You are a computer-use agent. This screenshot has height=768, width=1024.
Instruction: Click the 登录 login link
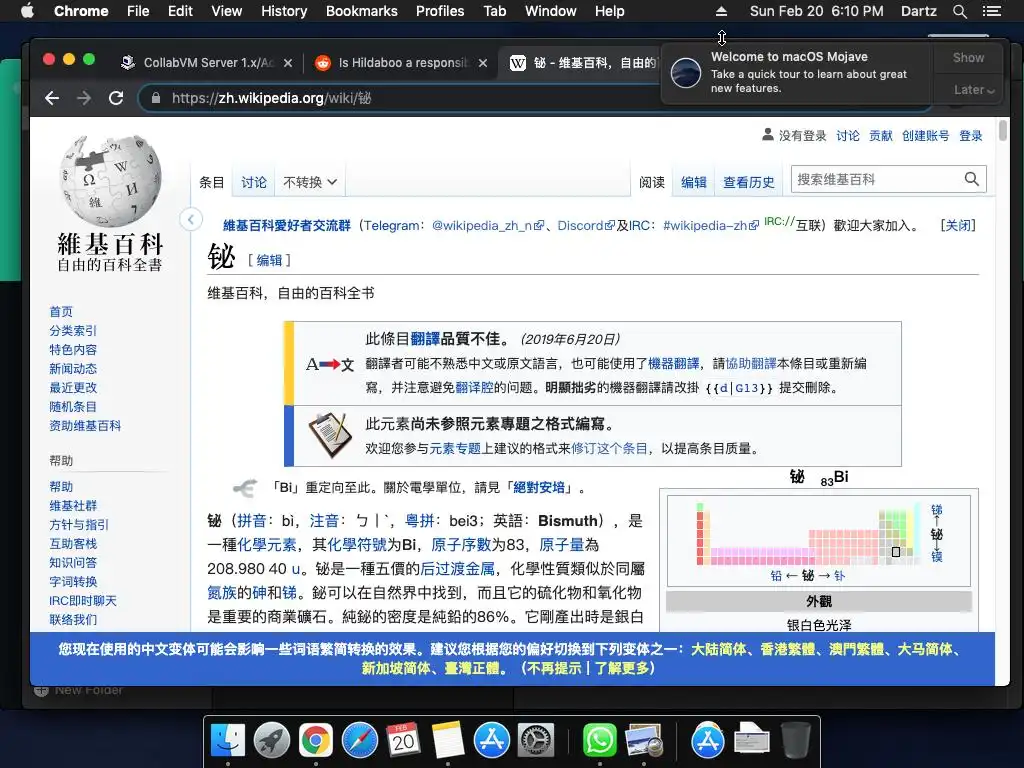[x=970, y=135]
